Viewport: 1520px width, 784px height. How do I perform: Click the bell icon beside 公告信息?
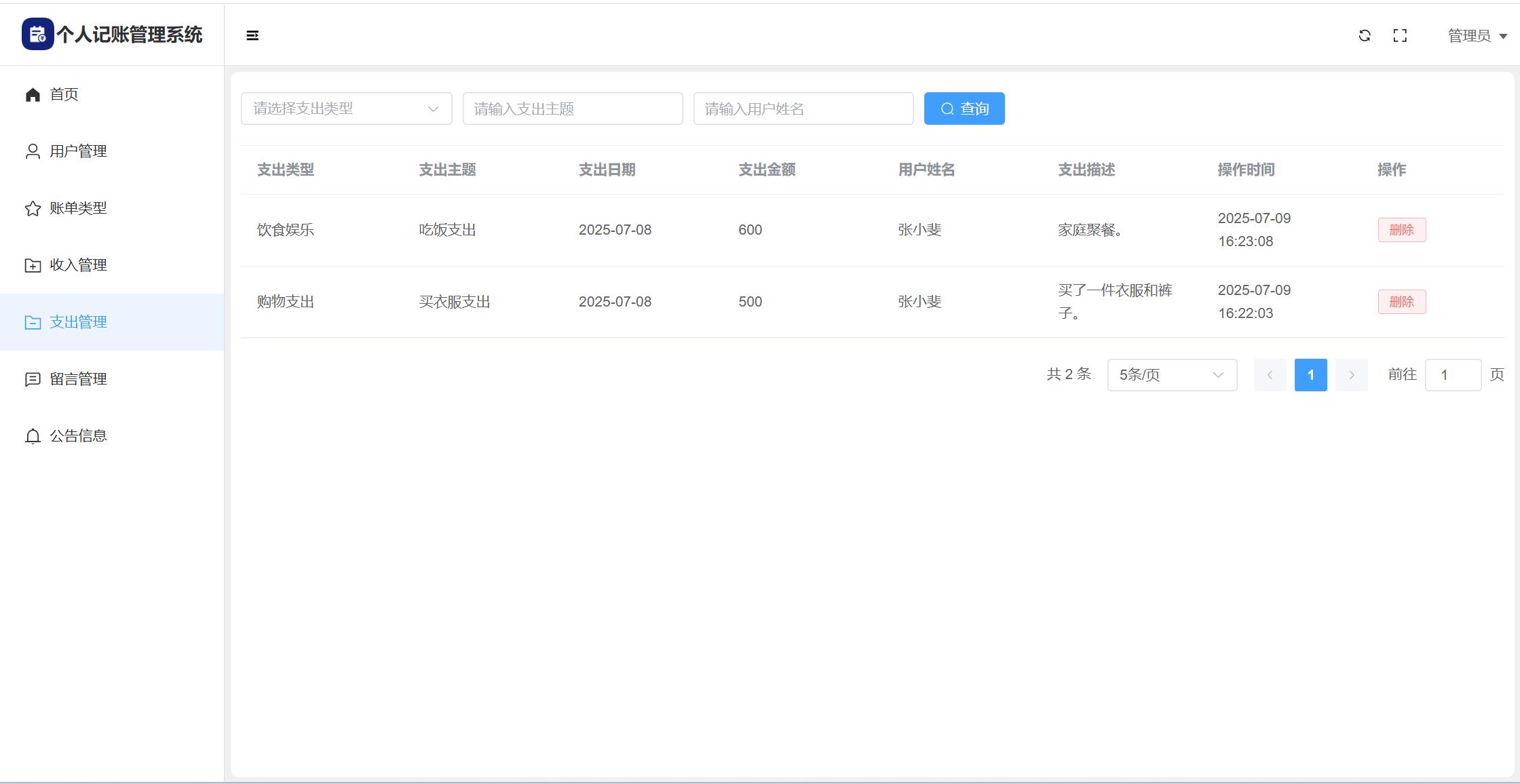point(33,436)
